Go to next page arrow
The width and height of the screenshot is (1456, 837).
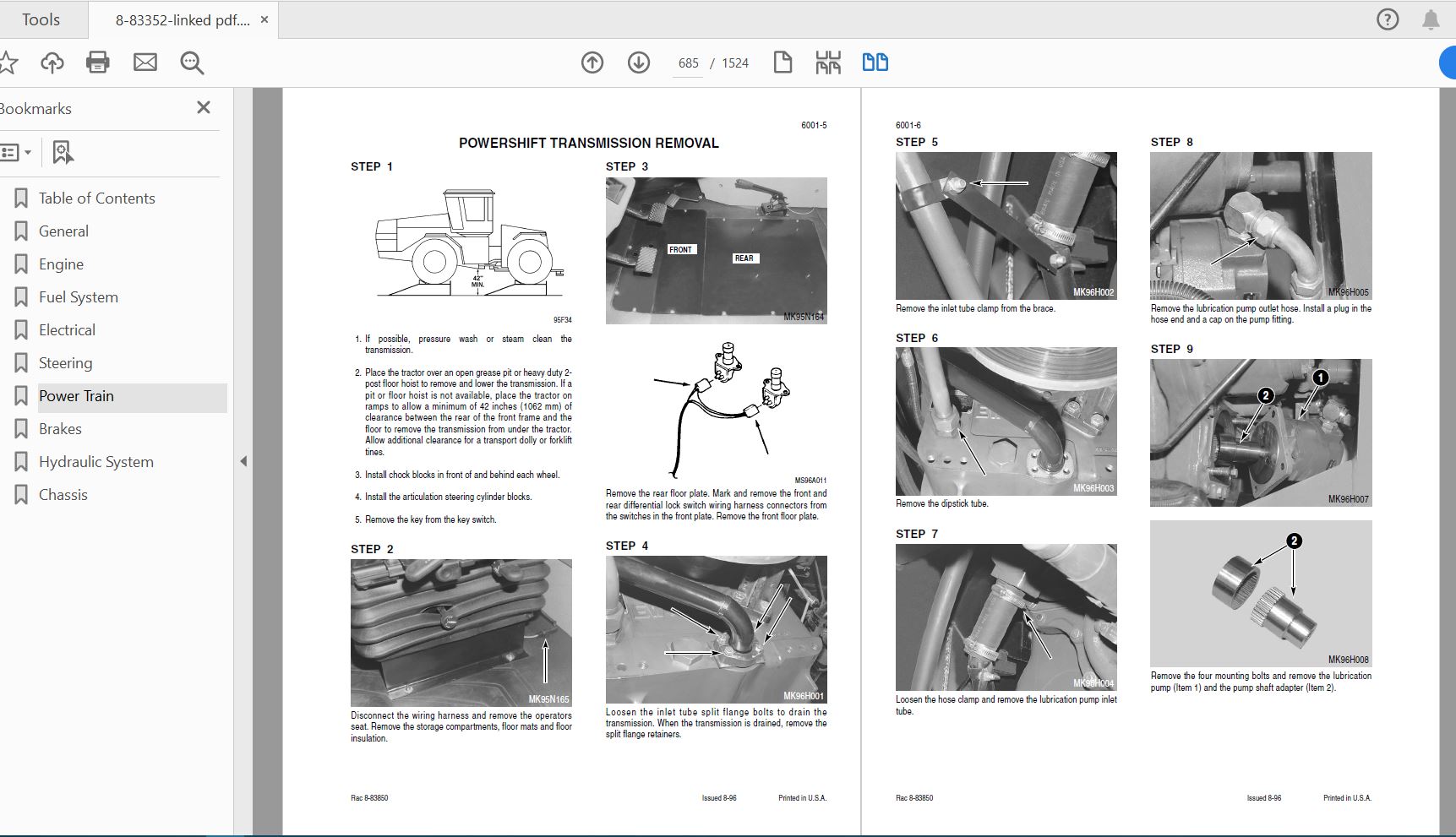[639, 63]
